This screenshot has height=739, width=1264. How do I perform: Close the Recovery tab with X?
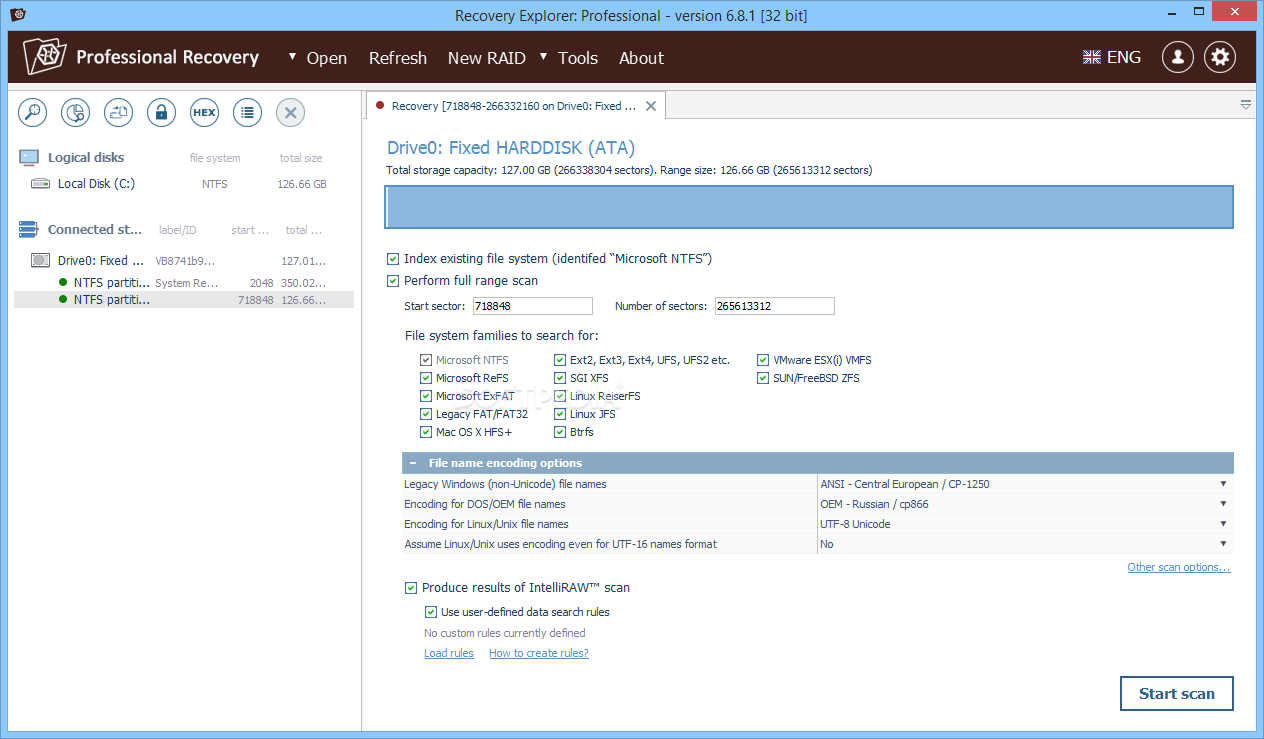(651, 106)
